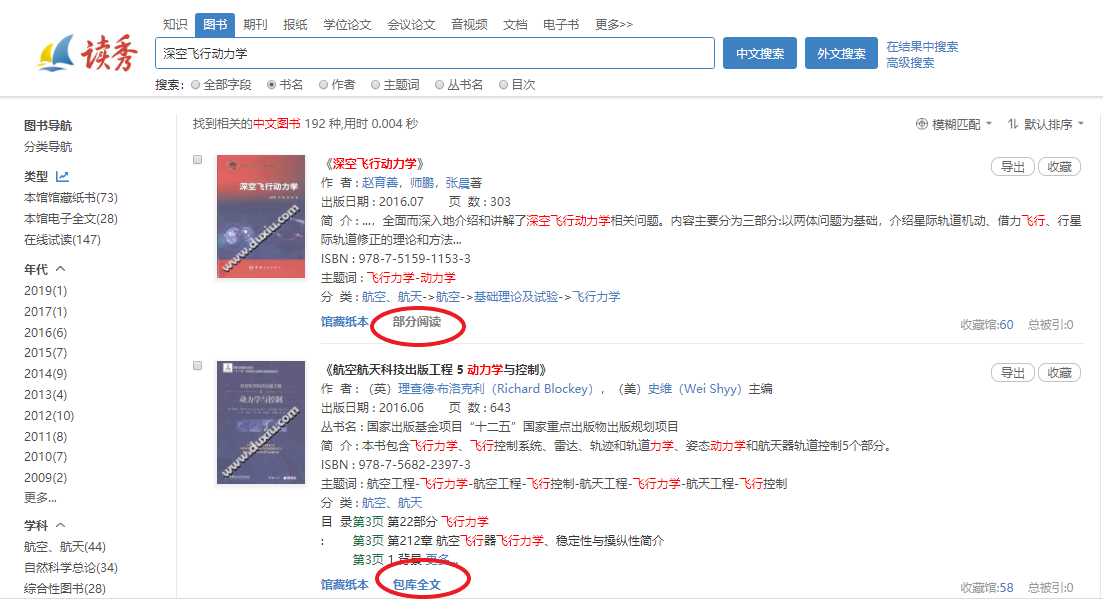The image size is (1103, 601).
Task: Click the Duxiu logo icon
Action: click(x=56, y=54)
